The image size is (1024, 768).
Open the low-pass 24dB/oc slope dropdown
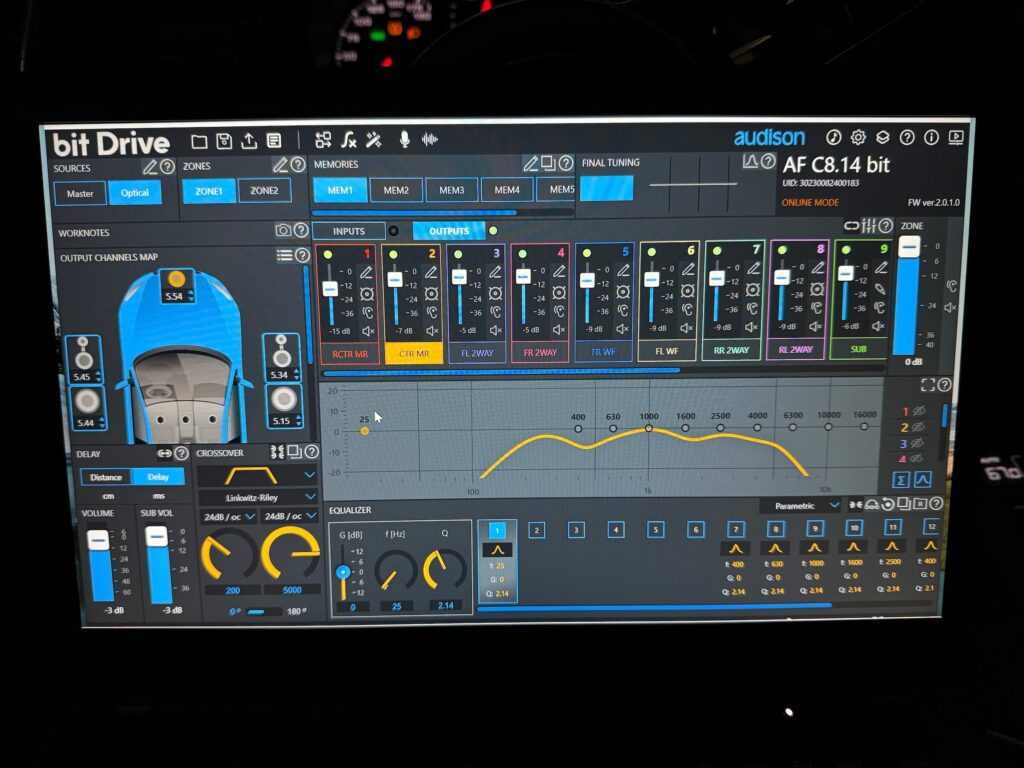click(312, 516)
